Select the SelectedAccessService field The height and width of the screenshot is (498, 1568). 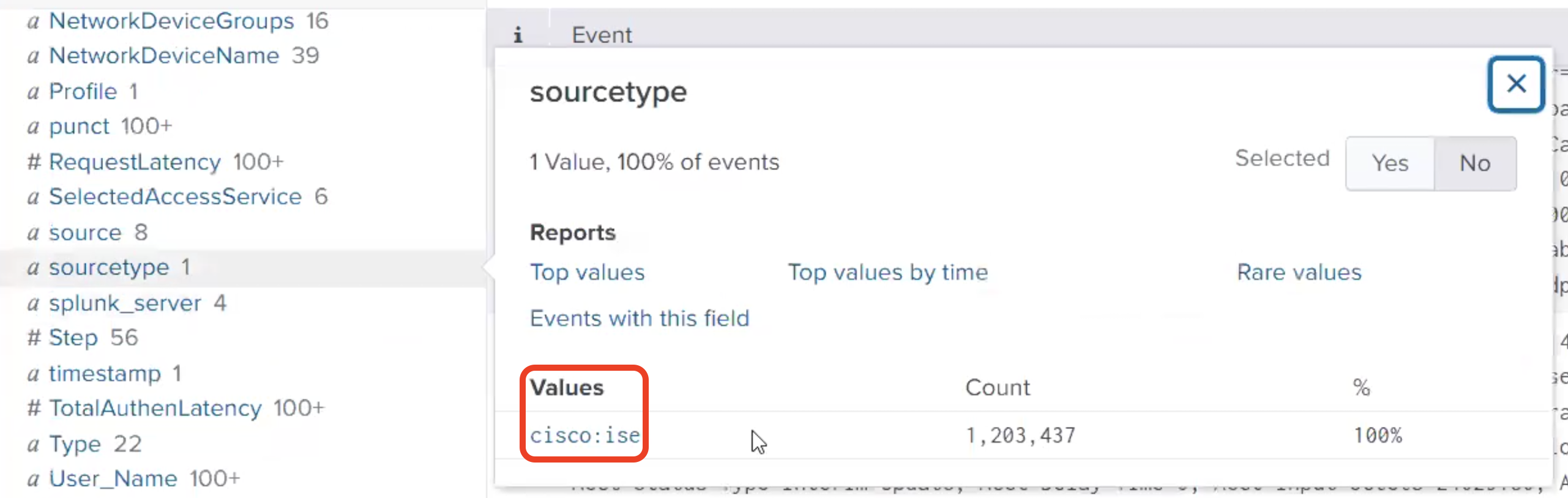click(x=175, y=196)
